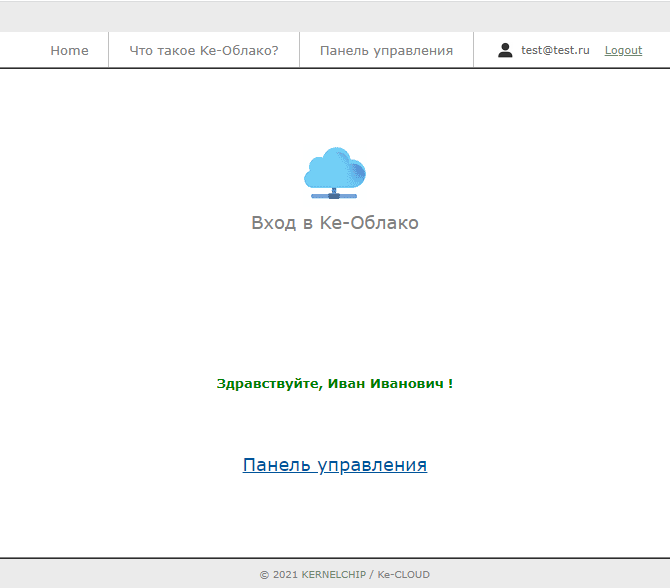Select 'Панель управления' in top navigation bar
This screenshot has height=588, width=670.
pyautogui.click(x=386, y=50)
